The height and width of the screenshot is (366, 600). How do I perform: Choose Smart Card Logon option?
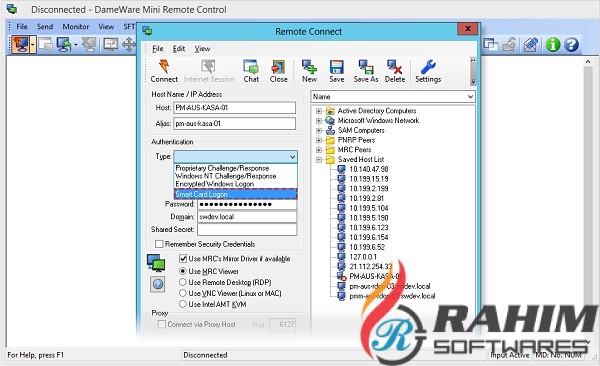click(235, 194)
